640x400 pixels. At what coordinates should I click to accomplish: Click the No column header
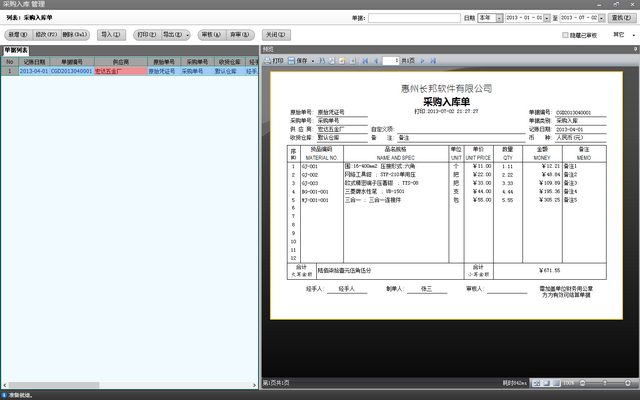(10, 62)
